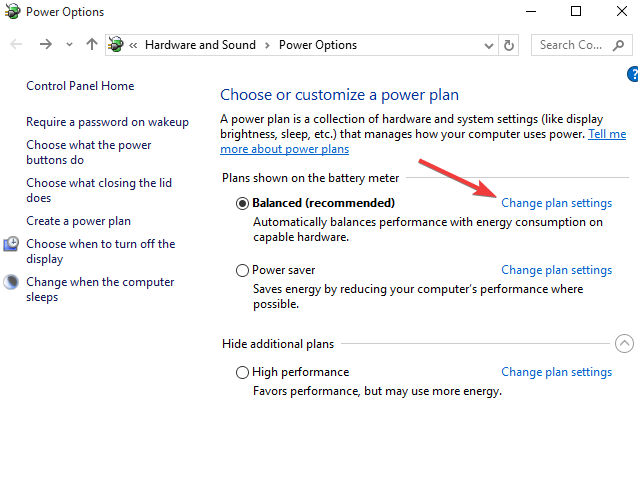Click the forward navigation arrow
This screenshot has width=638, height=493.
coord(45,45)
